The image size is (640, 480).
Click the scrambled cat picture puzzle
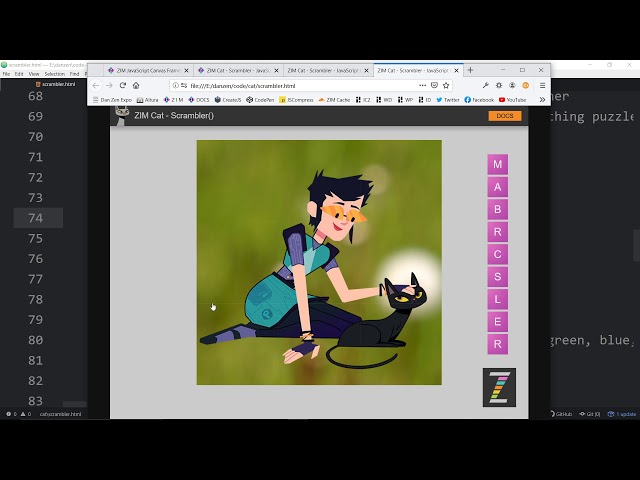(x=319, y=262)
